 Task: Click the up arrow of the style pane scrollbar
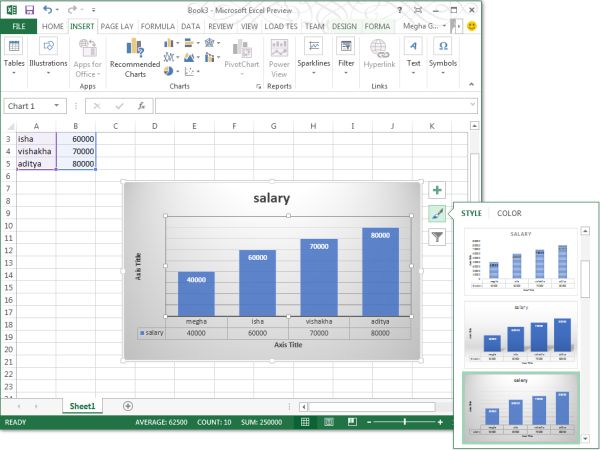(x=585, y=231)
